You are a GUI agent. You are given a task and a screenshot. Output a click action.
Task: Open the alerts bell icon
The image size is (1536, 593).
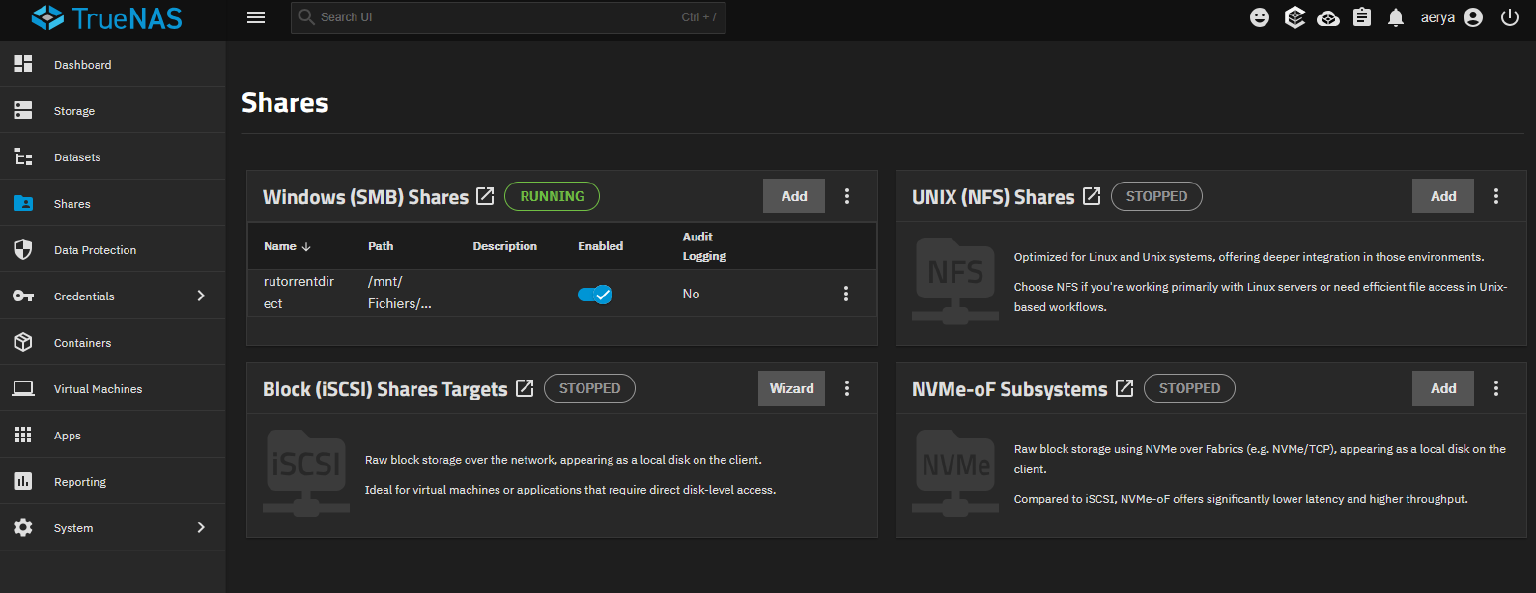click(1396, 18)
